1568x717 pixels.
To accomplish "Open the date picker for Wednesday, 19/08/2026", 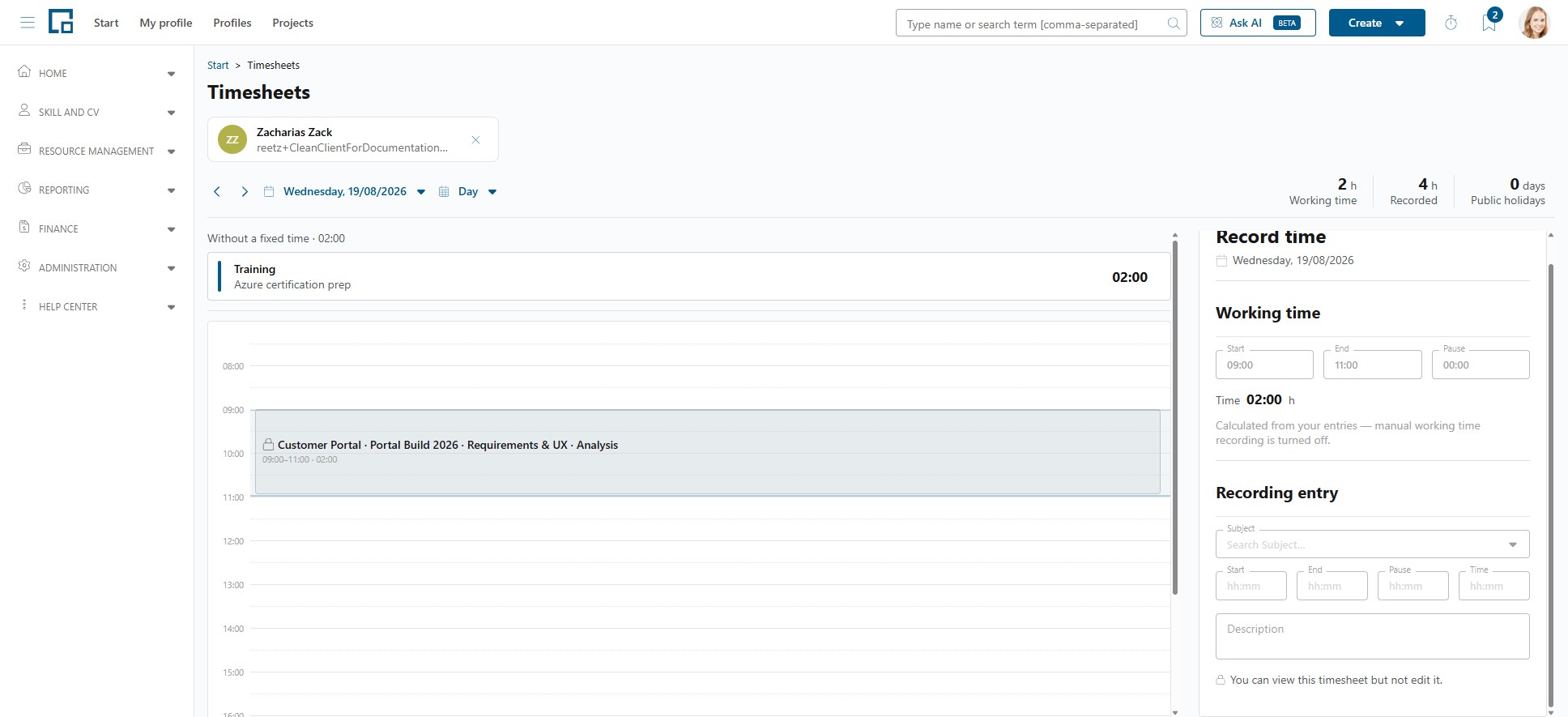I will (345, 192).
